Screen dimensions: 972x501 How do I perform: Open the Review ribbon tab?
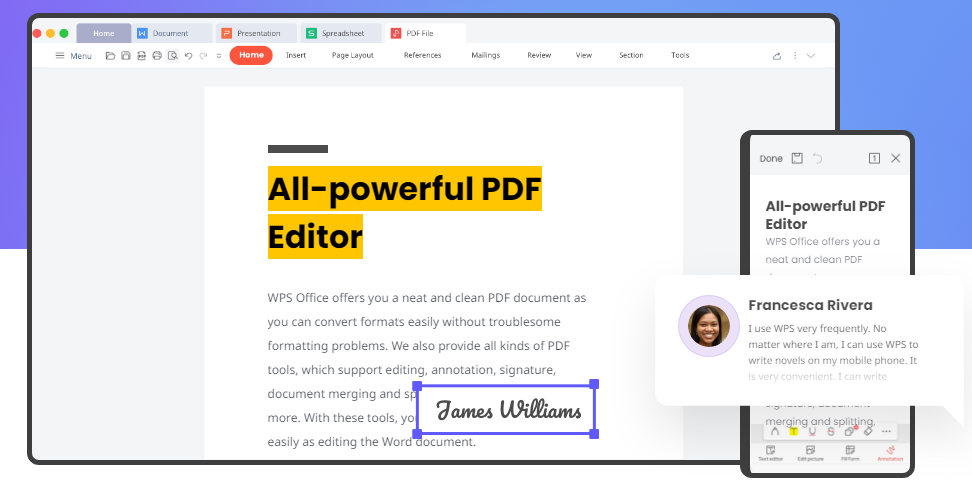point(539,55)
